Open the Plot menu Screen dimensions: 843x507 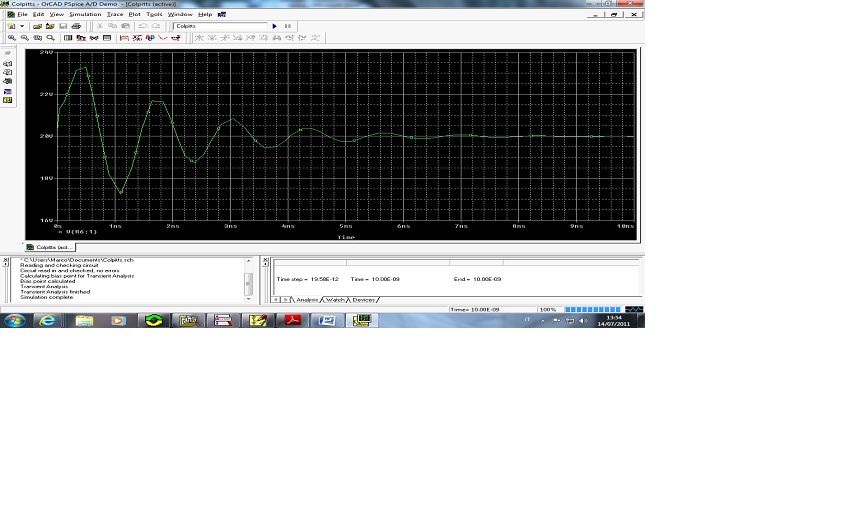click(134, 14)
